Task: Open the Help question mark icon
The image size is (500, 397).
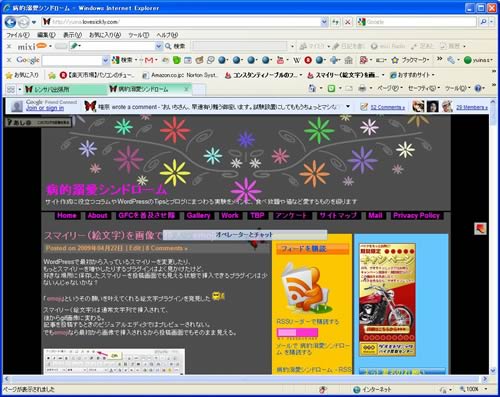Action: 478,88
